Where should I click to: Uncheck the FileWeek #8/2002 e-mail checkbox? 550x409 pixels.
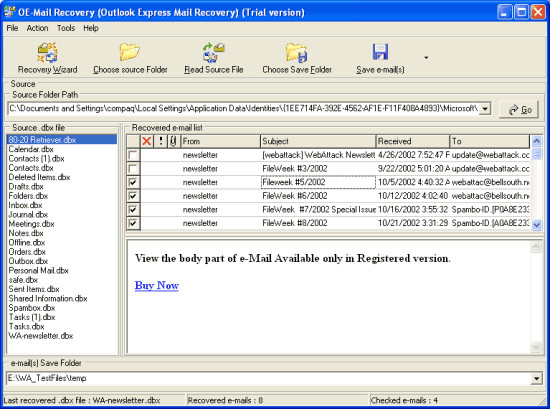coord(133,223)
